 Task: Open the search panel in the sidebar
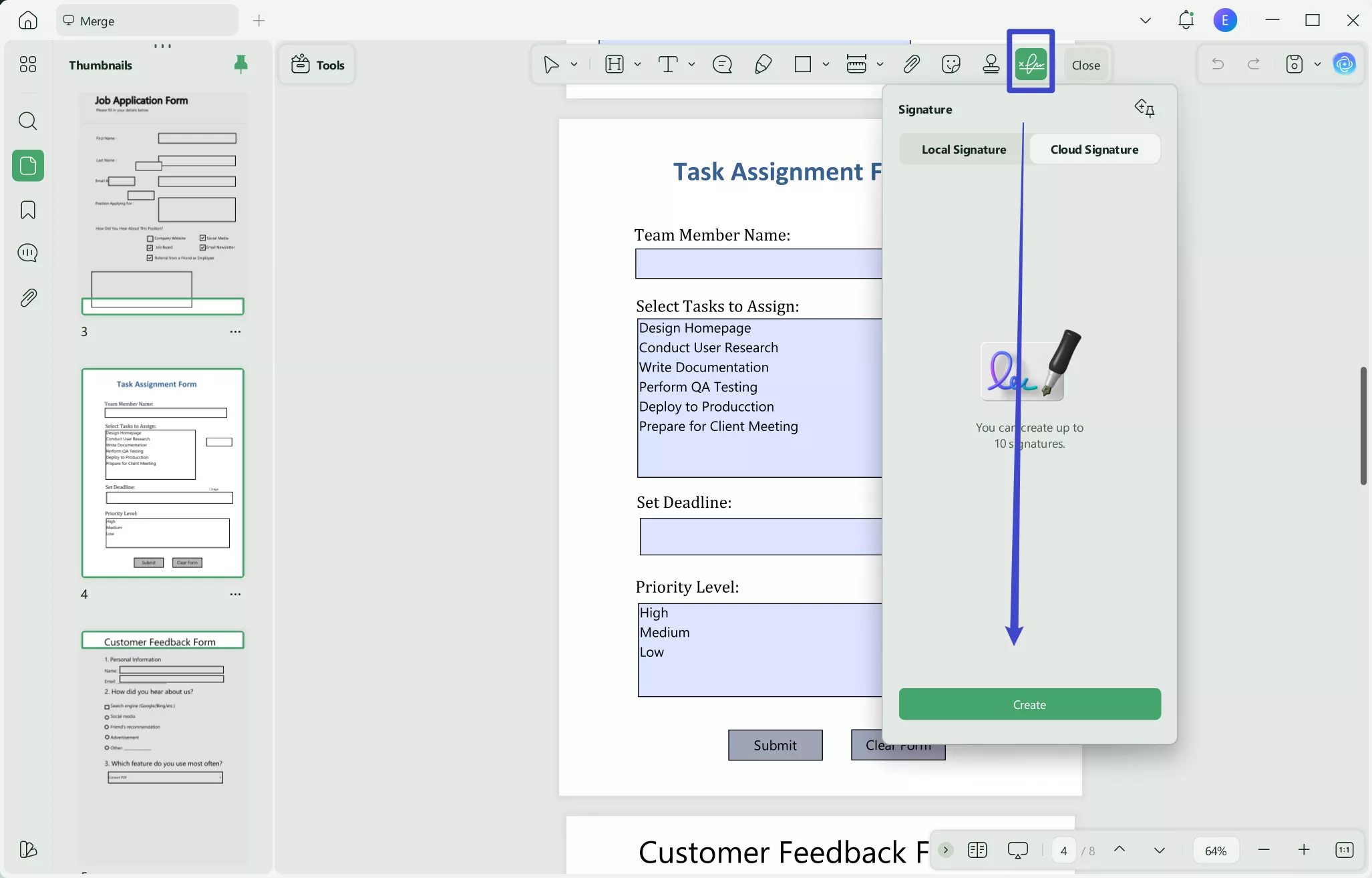coord(28,121)
